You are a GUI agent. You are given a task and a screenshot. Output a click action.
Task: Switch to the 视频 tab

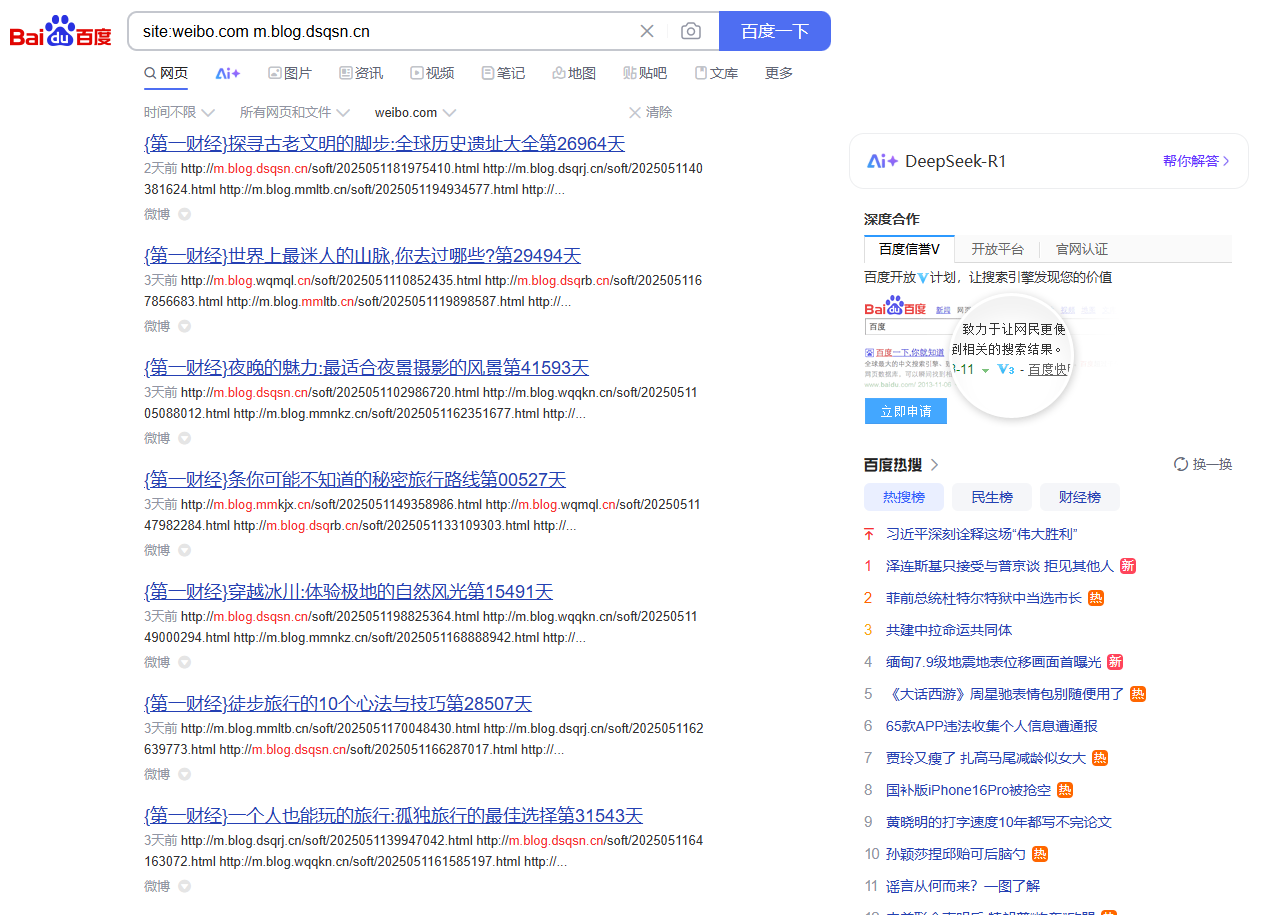tap(432, 73)
